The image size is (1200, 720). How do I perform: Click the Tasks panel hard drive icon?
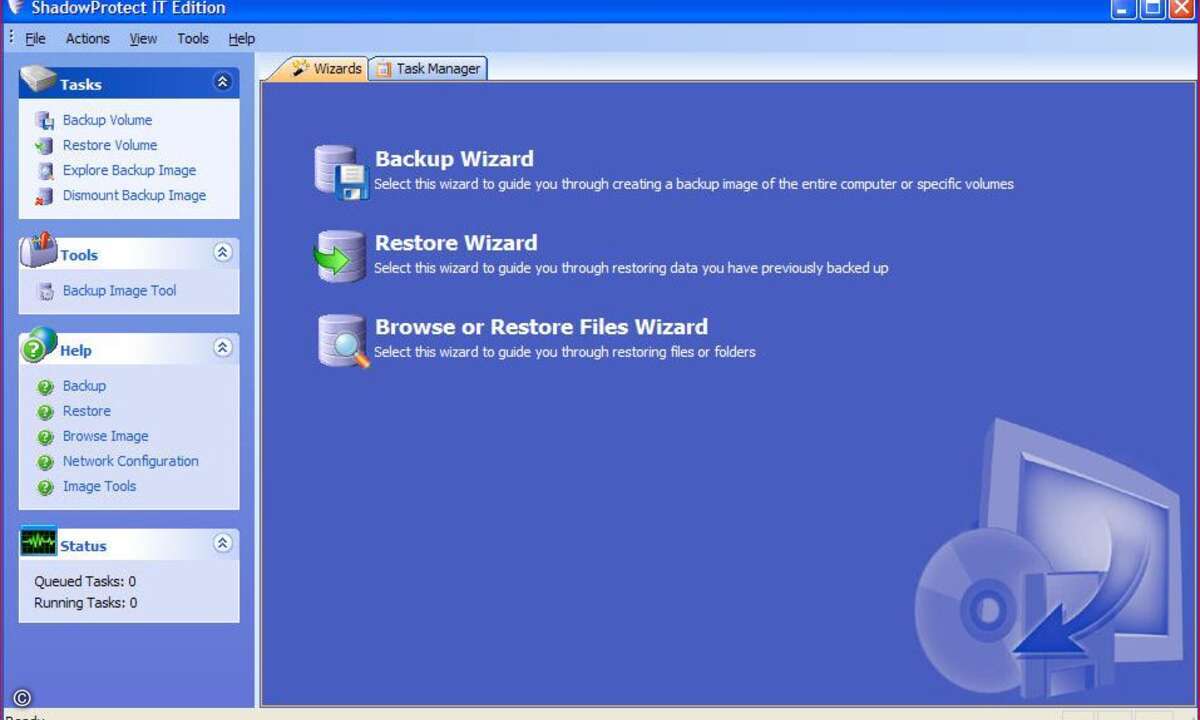pyautogui.click(x=39, y=80)
